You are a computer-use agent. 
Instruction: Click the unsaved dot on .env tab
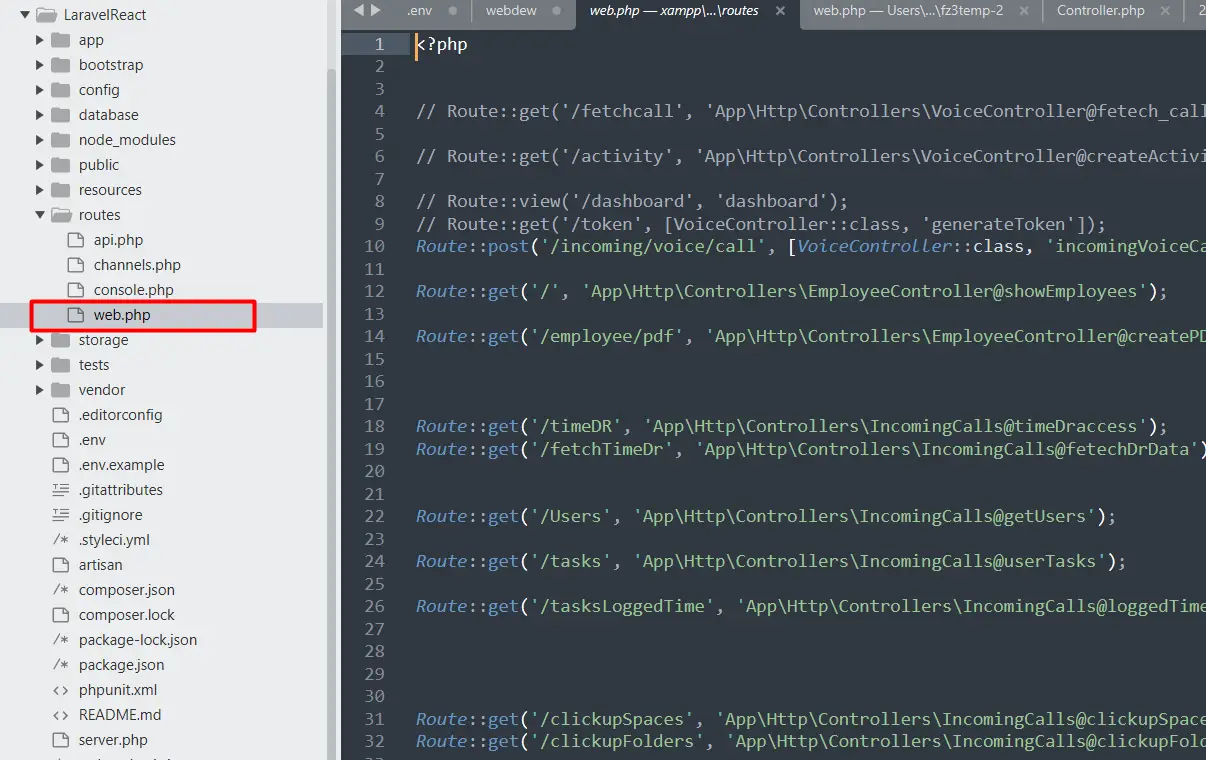tap(453, 11)
